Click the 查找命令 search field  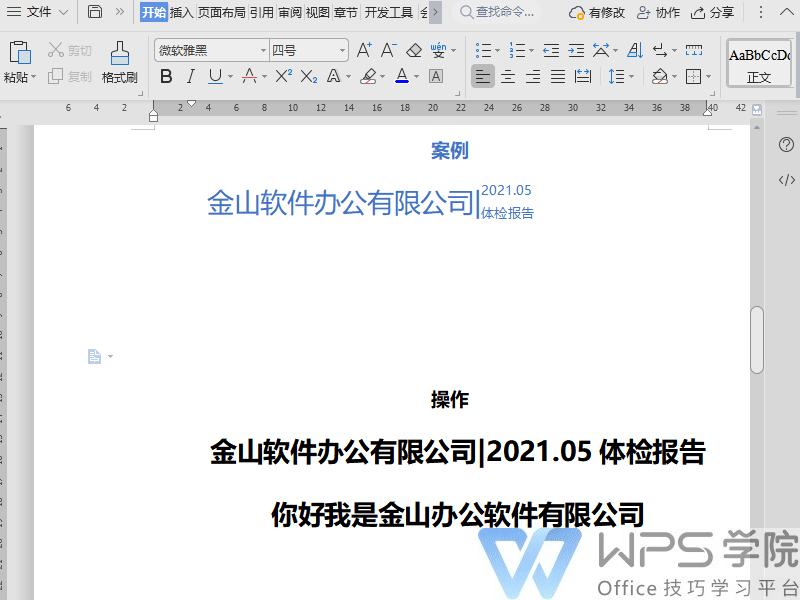(x=498, y=12)
